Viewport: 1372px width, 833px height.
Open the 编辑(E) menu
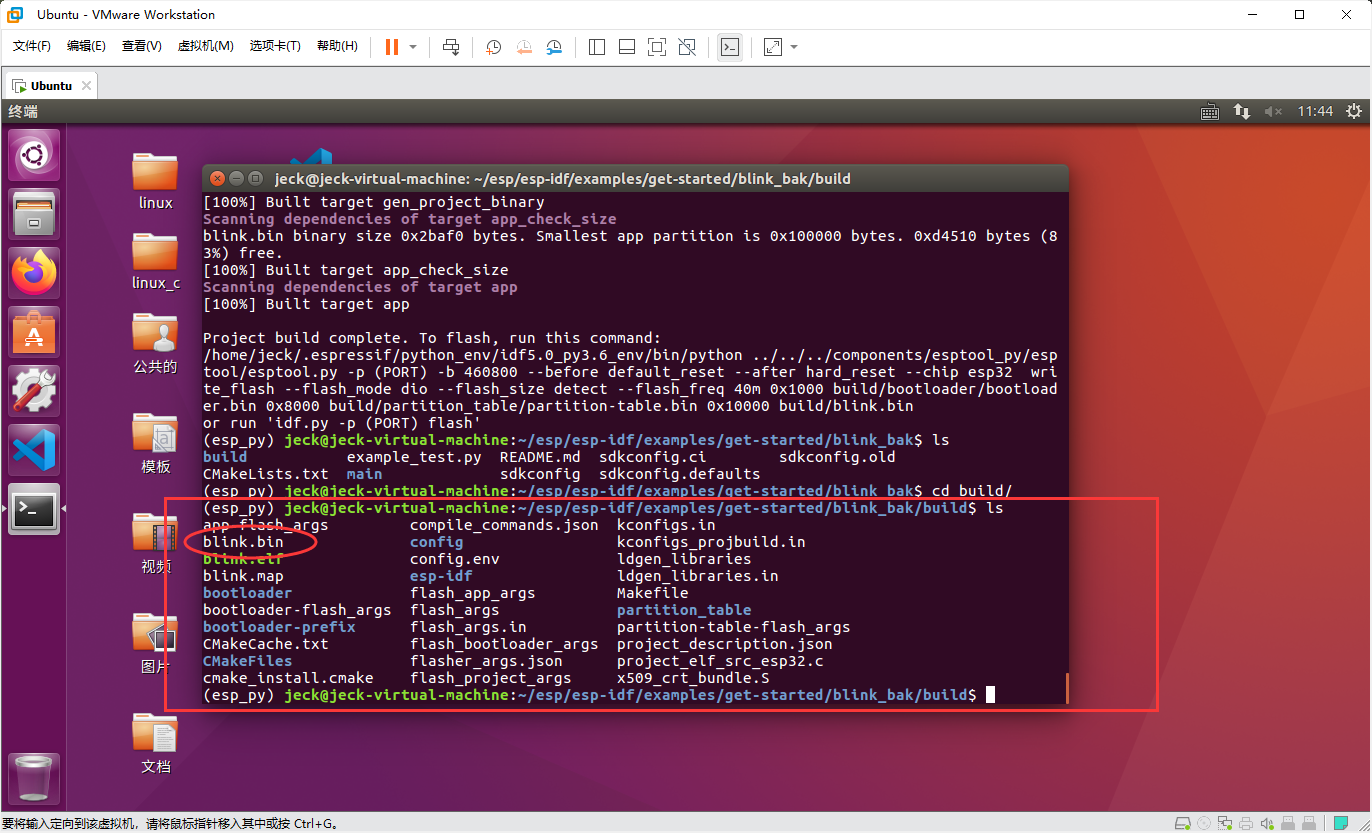point(86,46)
